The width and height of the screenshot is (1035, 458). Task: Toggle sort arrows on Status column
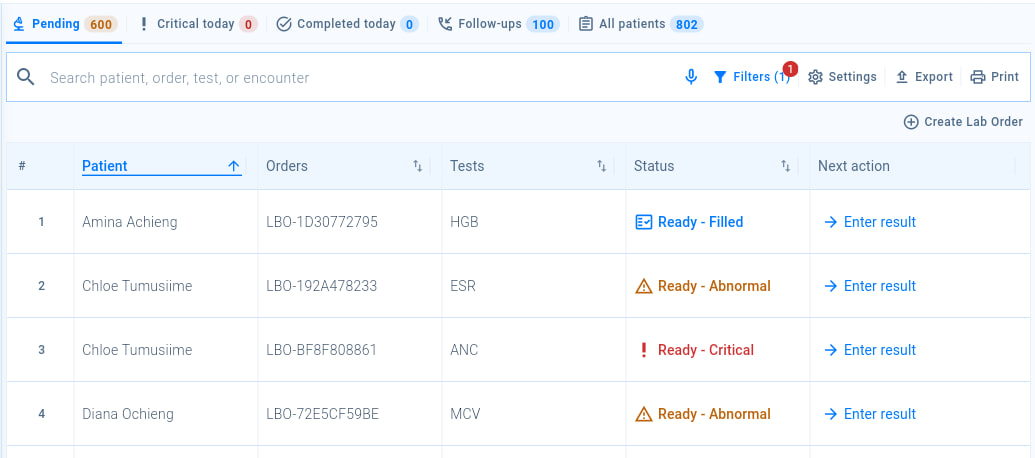[785, 166]
